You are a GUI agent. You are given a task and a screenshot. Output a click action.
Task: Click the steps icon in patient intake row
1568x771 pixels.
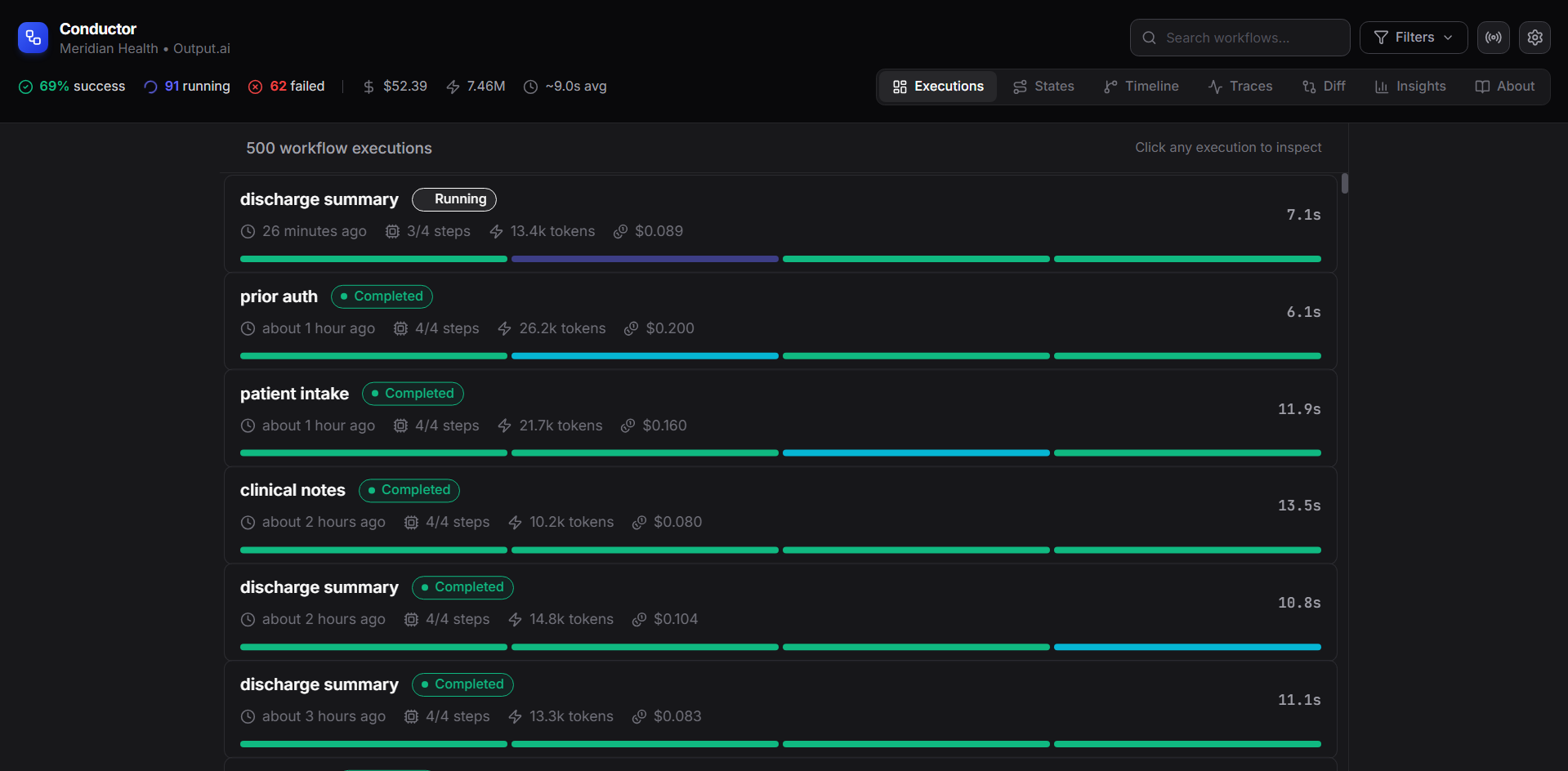[400, 426]
